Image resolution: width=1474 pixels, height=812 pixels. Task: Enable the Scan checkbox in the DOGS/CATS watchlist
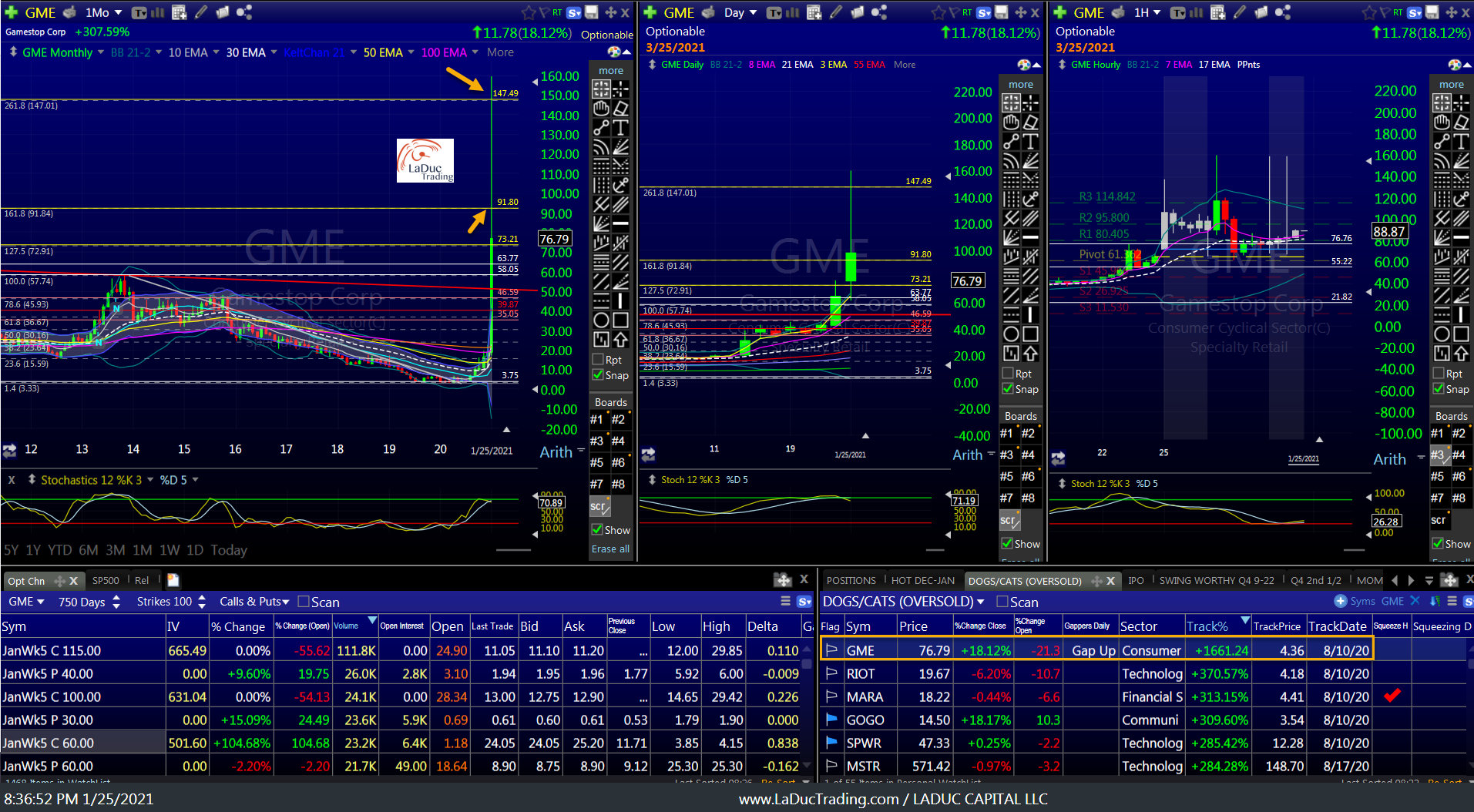pyautogui.click(x=1002, y=602)
